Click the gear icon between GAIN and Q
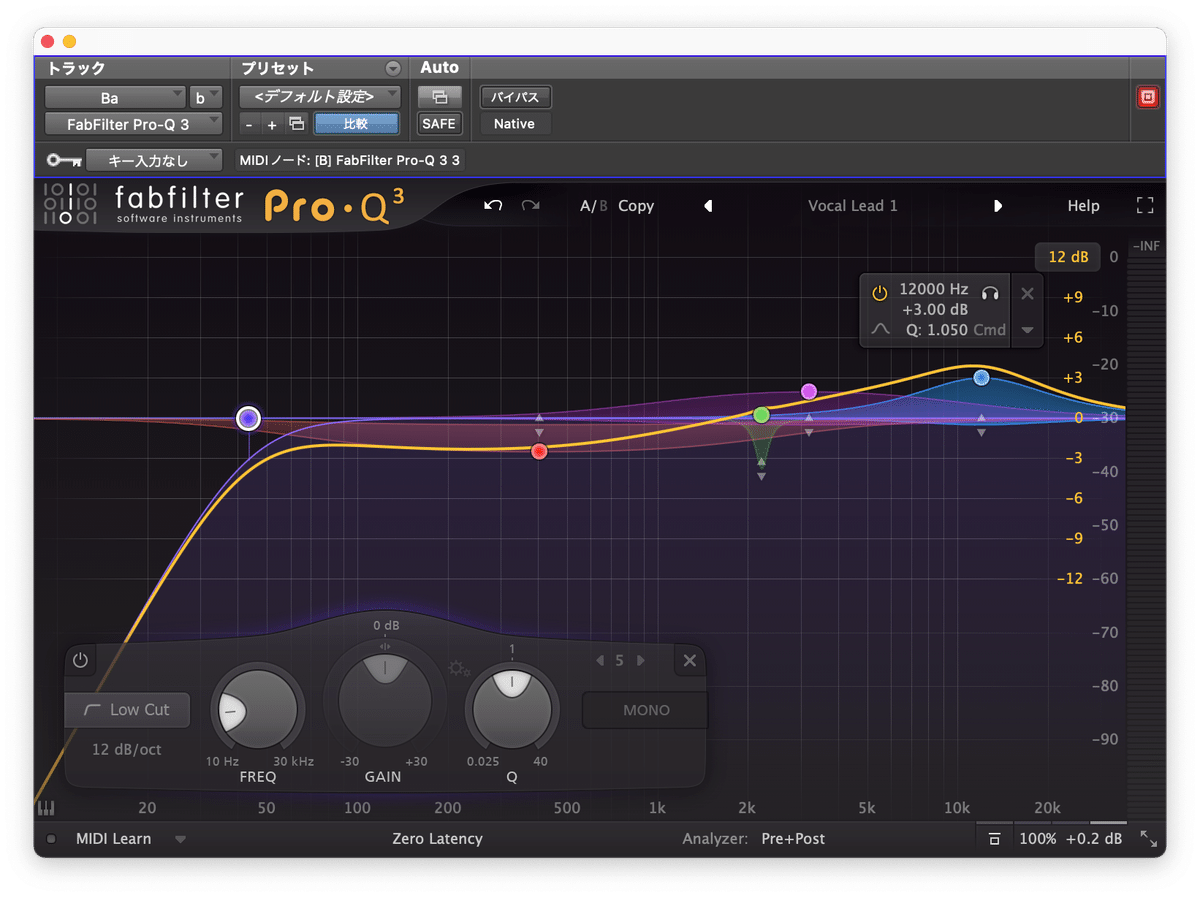This screenshot has height=897, width=1200. point(458,668)
